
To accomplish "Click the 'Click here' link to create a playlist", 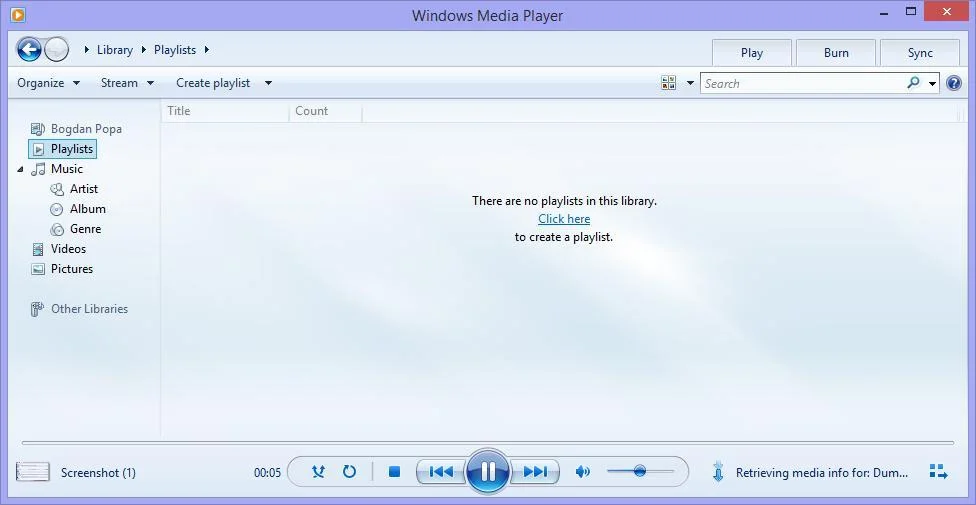I will (564, 219).
